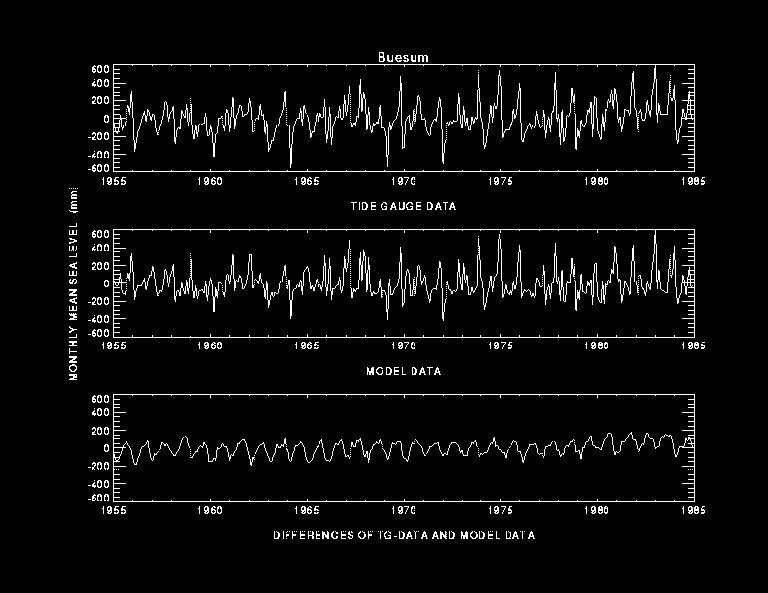Click the 1955 tick label under top plot

(x=115, y=181)
